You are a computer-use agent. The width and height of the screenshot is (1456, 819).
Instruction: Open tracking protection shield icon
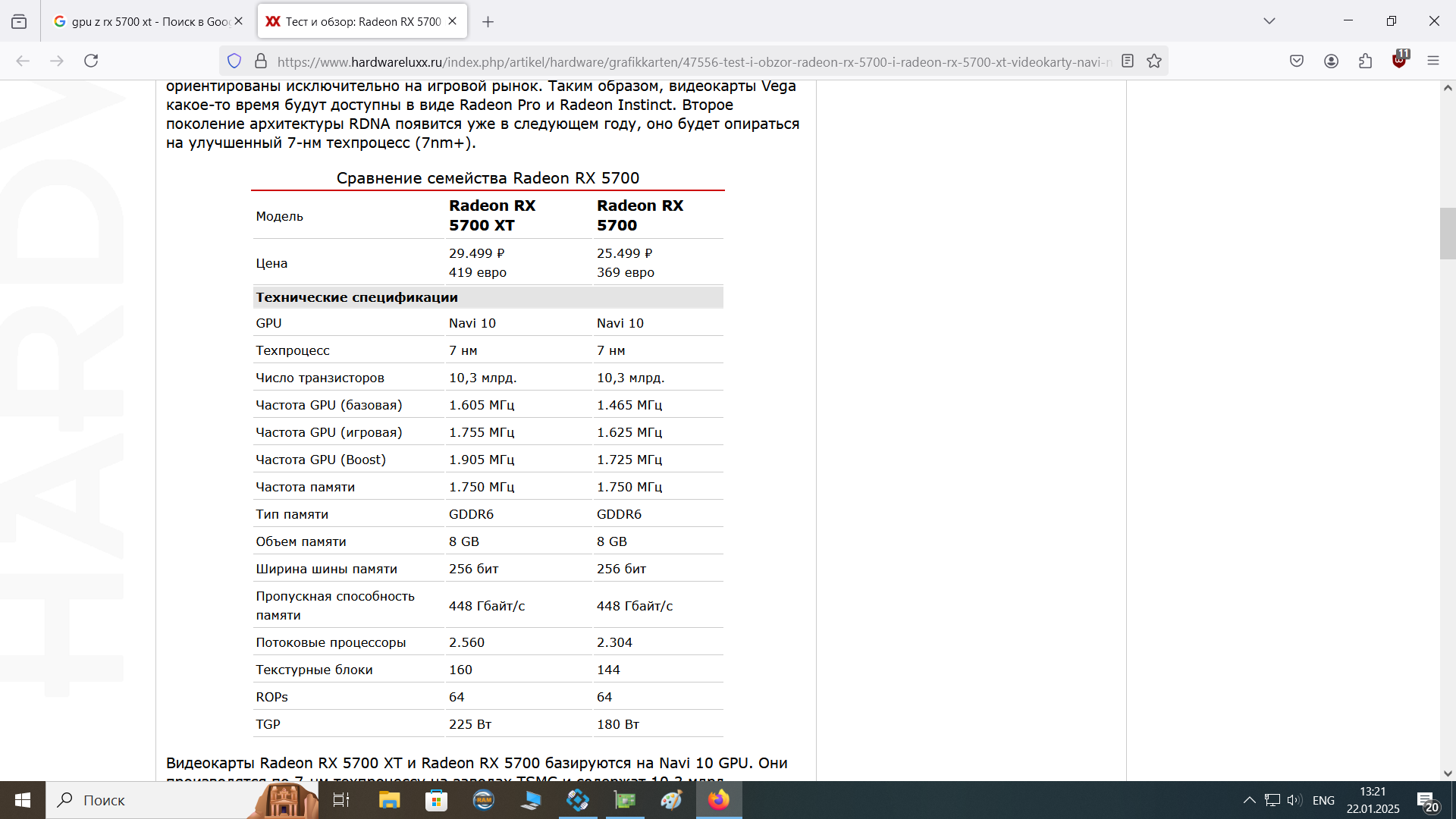click(234, 61)
